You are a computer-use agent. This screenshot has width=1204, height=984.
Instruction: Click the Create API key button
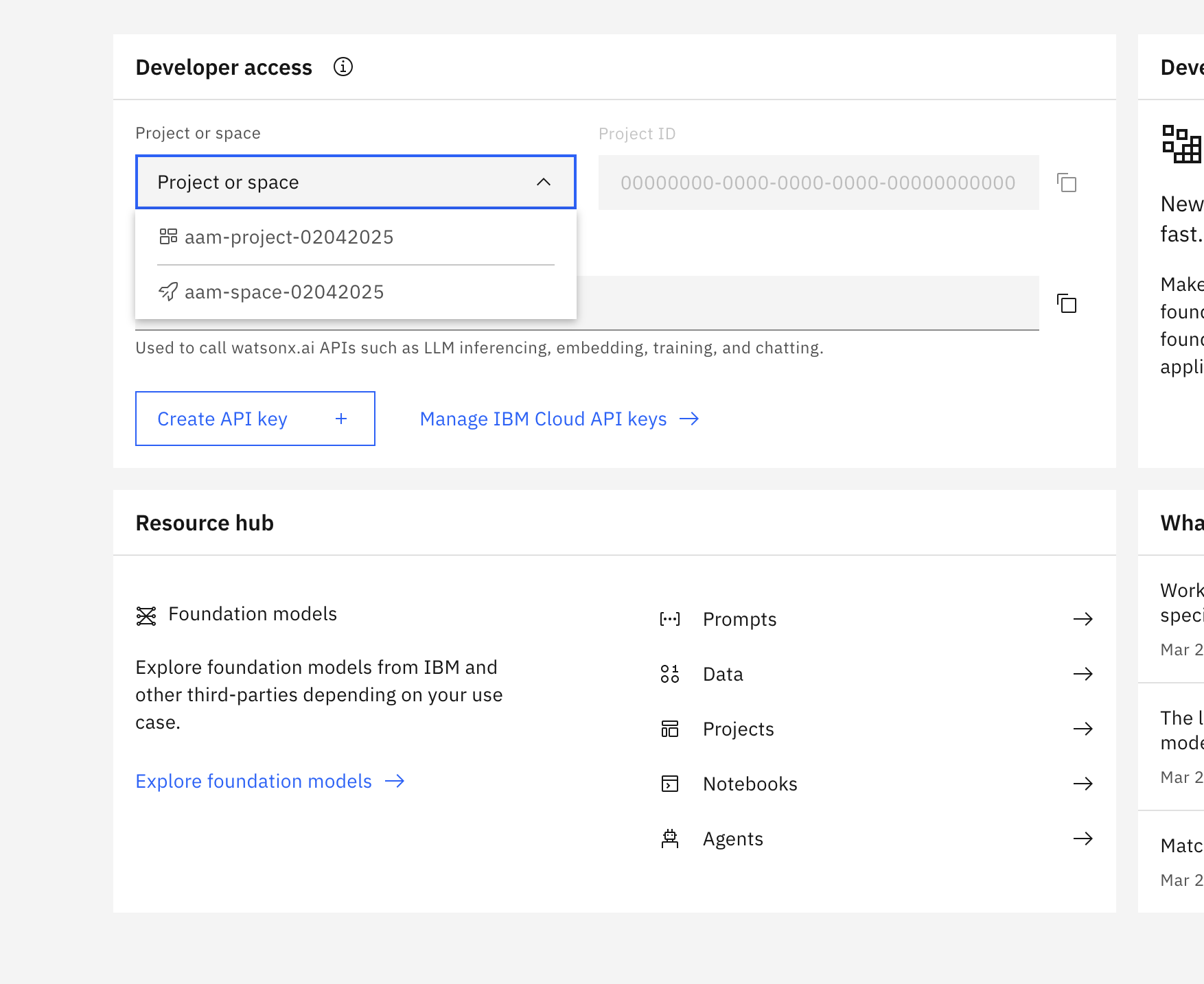[x=255, y=419]
